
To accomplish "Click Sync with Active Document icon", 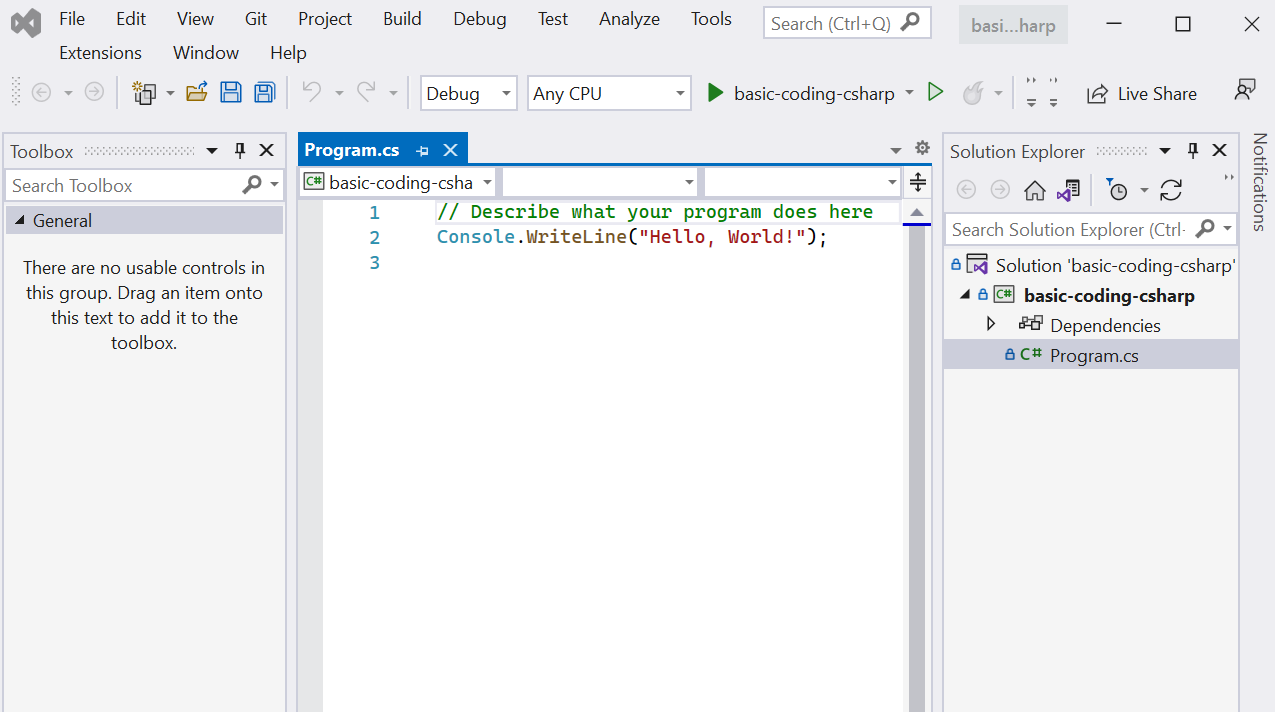I will 1171,190.
